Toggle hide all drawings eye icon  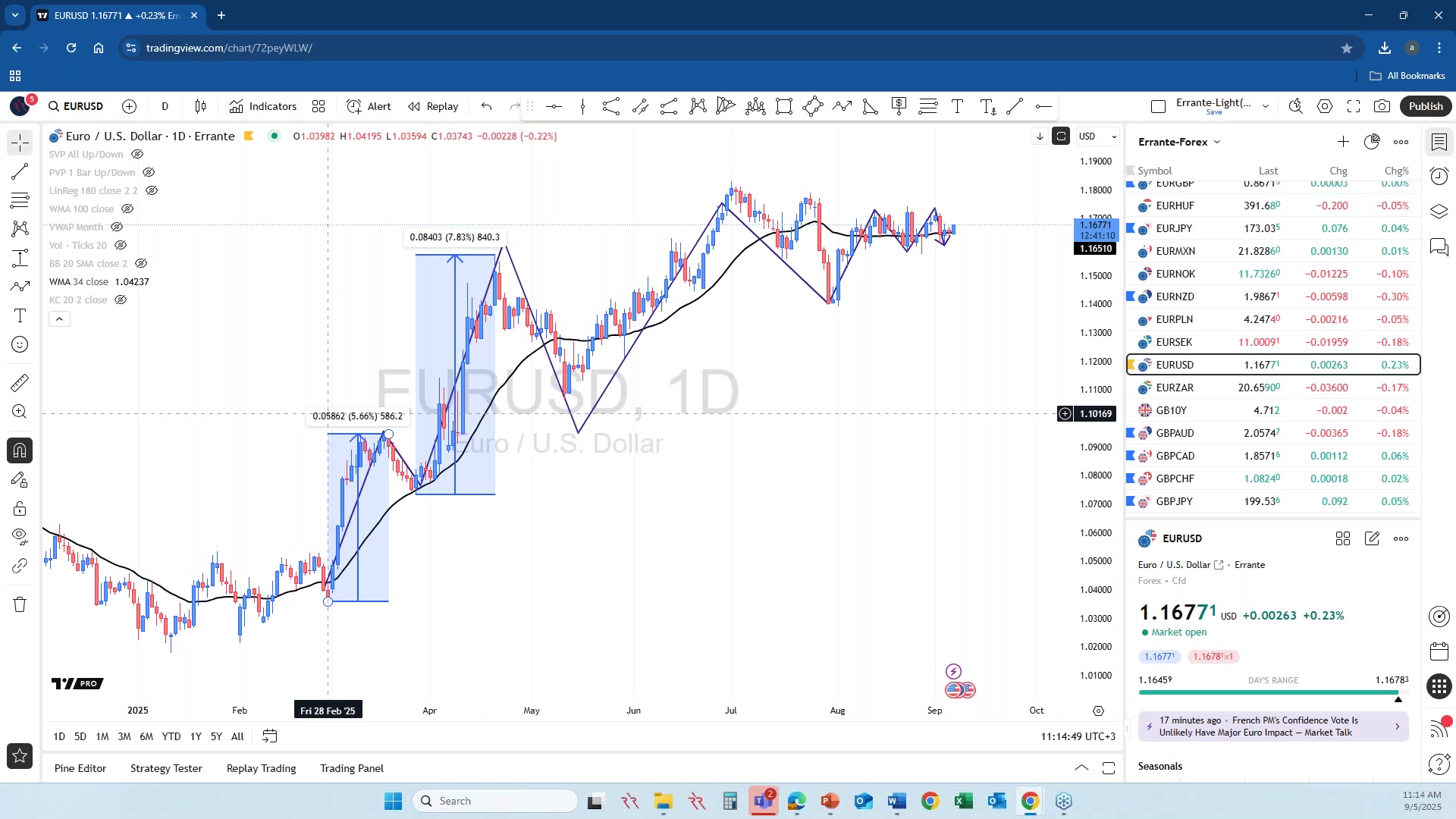pyautogui.click(x=20, y=537)
